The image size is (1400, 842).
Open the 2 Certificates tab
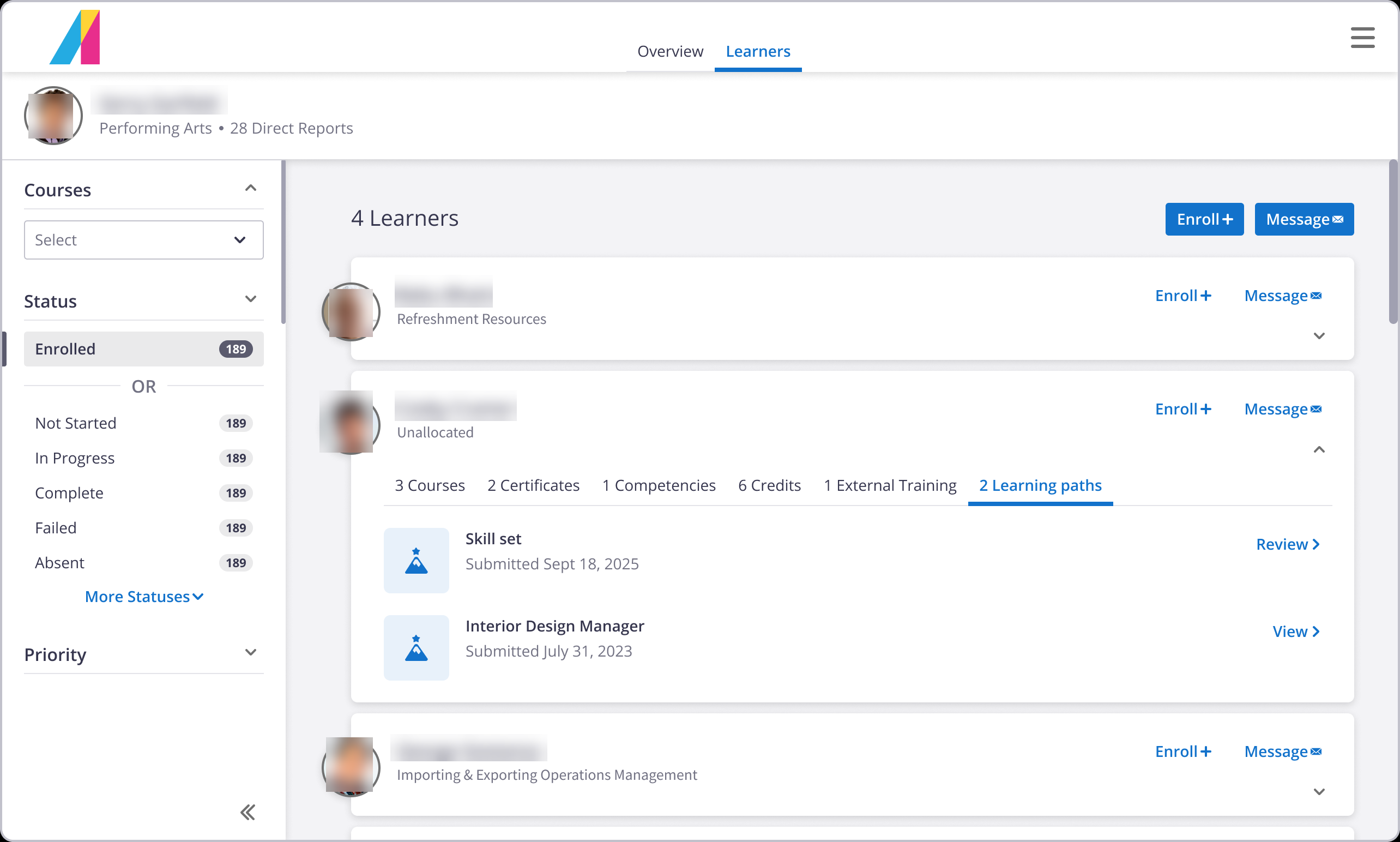[x=533, y=485]
